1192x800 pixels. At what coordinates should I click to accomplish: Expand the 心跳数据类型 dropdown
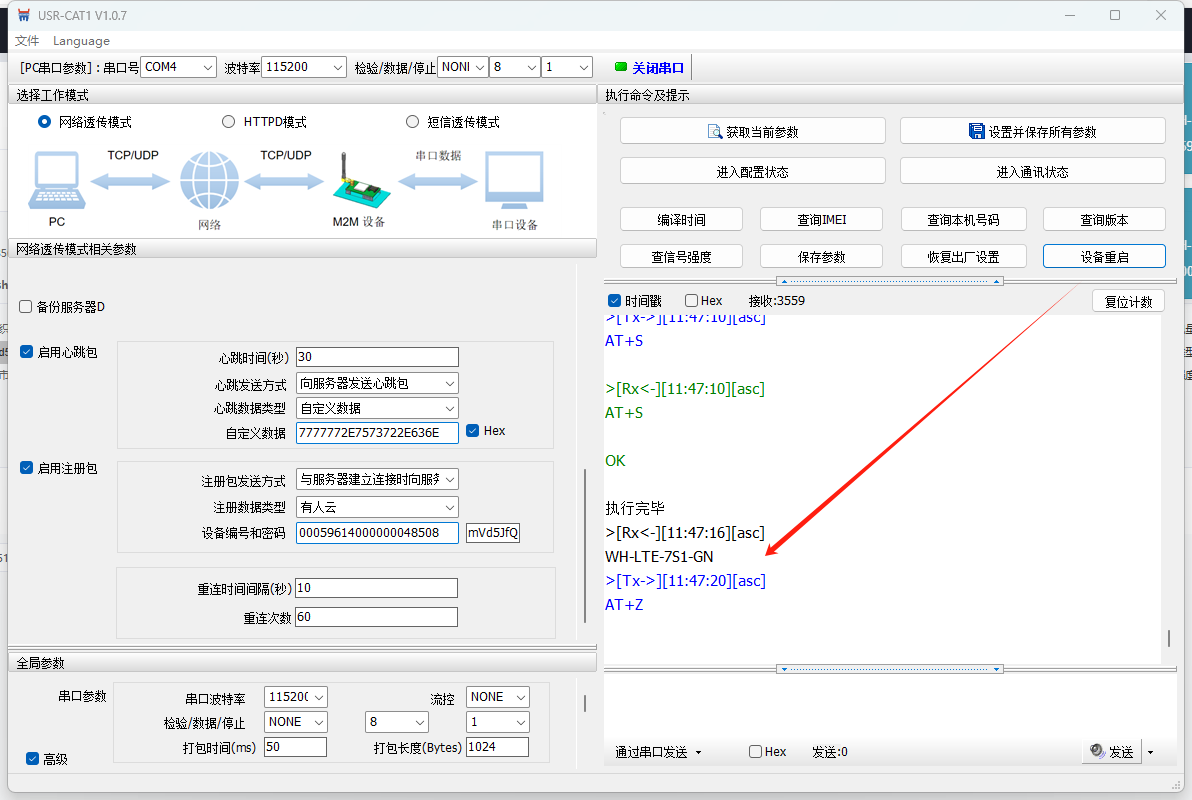[377, 408]
